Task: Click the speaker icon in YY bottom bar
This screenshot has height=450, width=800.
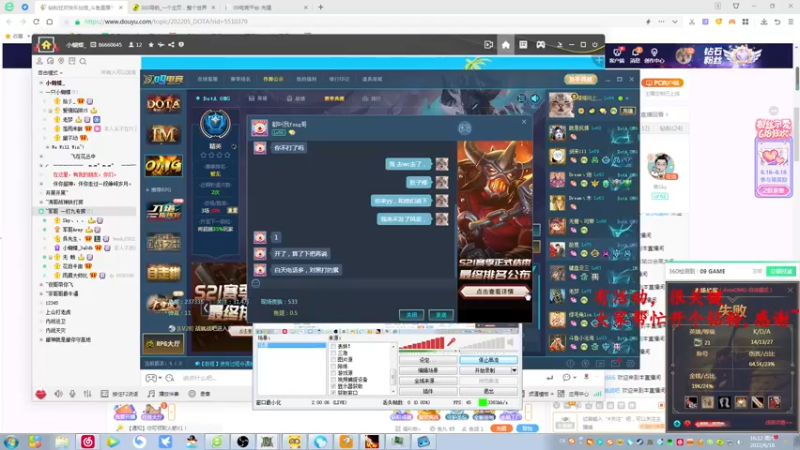Action: (59, 394)
